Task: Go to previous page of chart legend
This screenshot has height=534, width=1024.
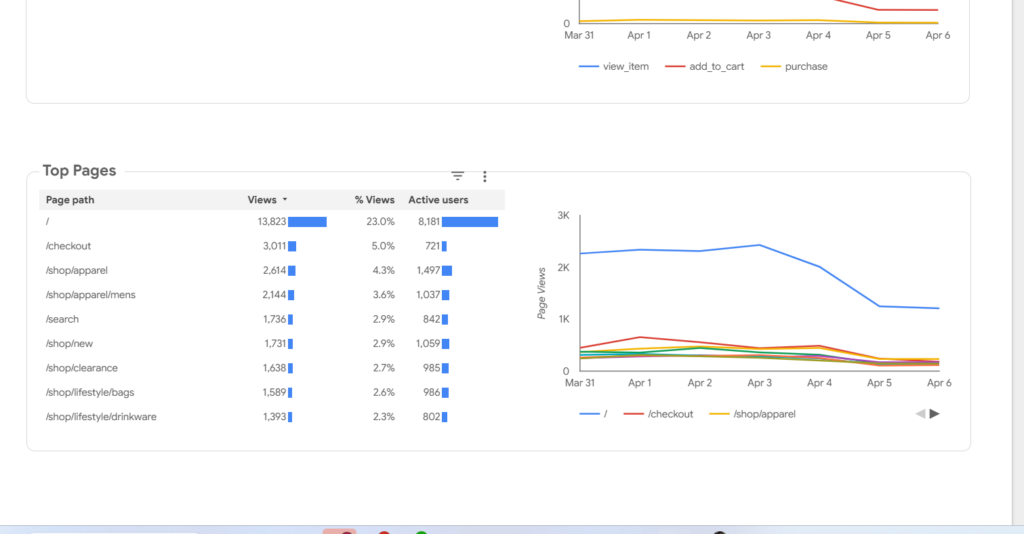Action: tap(920, 413)
